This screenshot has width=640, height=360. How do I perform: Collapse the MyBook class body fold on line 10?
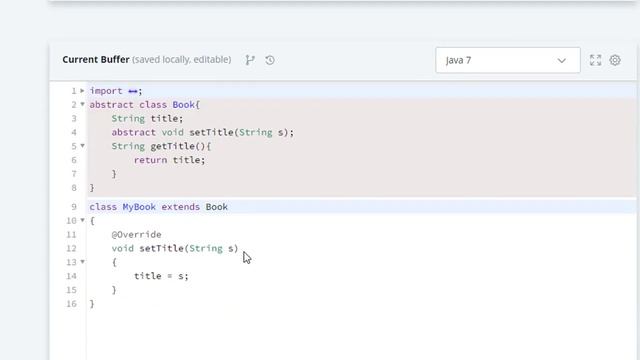(x=82, y=220)
